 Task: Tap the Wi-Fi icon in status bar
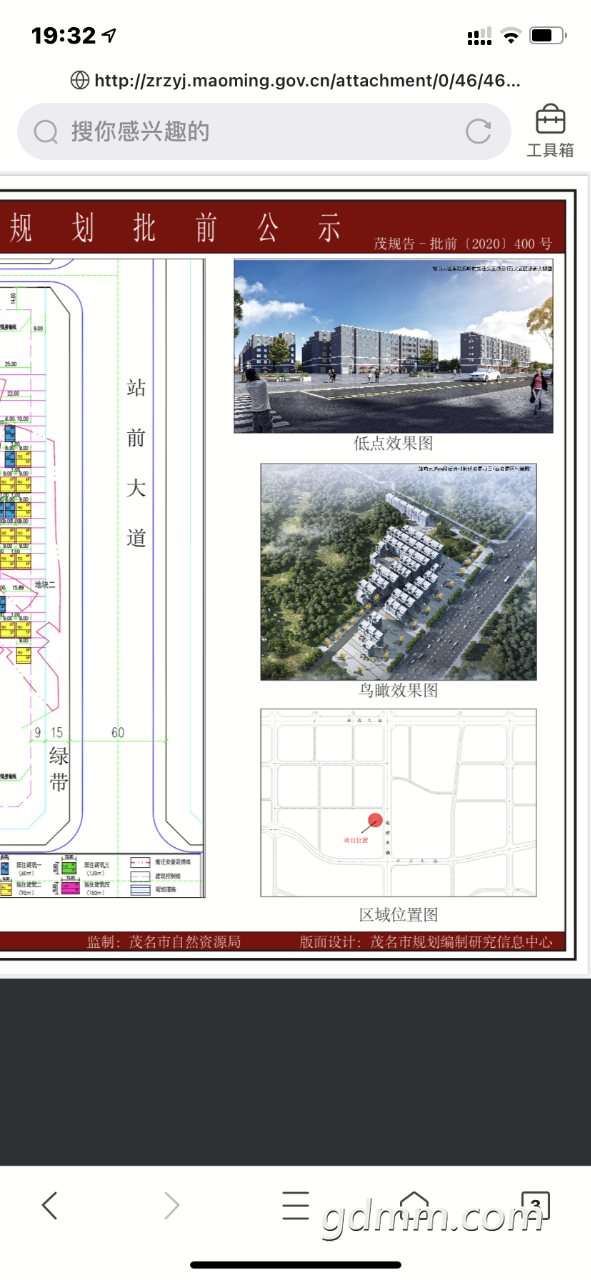click(x=511, y=36)
